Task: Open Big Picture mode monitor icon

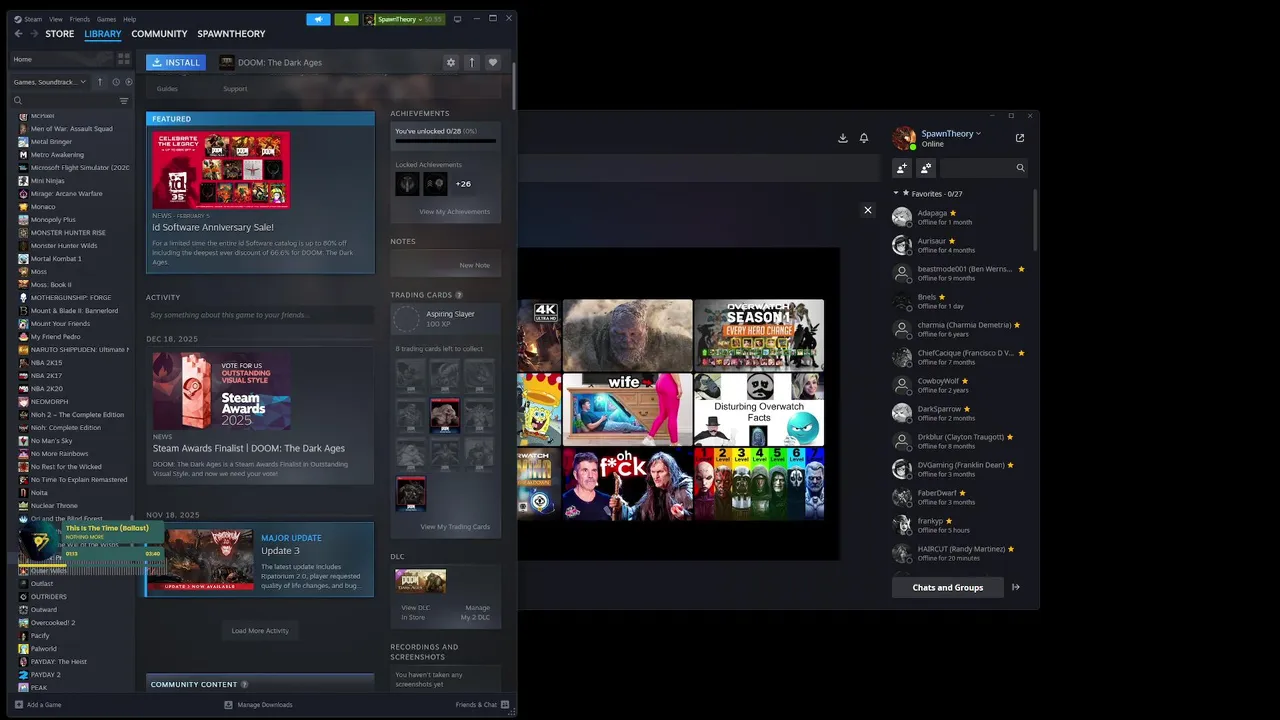Action: pyautogui.click(x=457, y=19)
